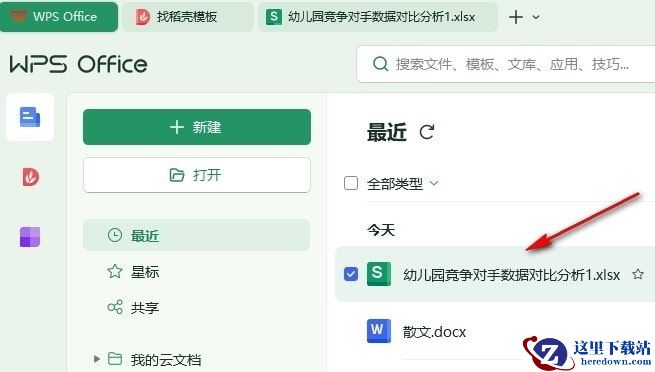Click the star icon beside 星标
655x372 pixels.
point(115,271)
